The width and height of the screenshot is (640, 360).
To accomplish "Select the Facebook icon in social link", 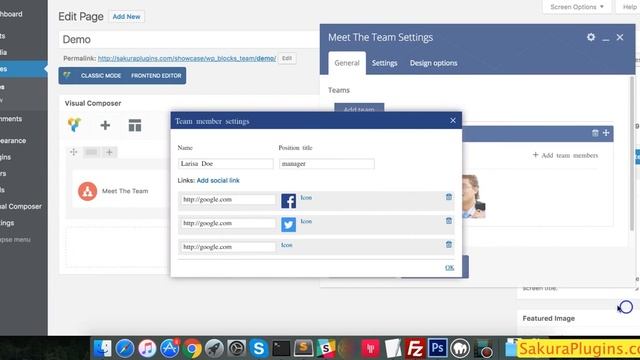I will click(289, 201).
